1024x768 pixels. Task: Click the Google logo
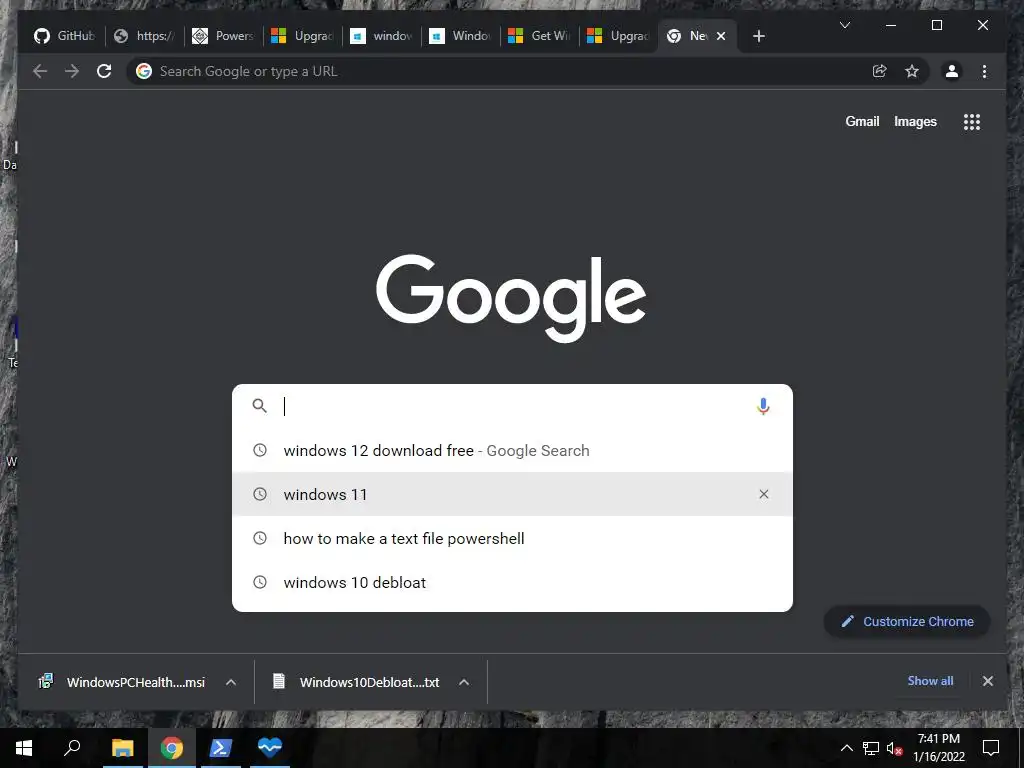tap(511, 297)
